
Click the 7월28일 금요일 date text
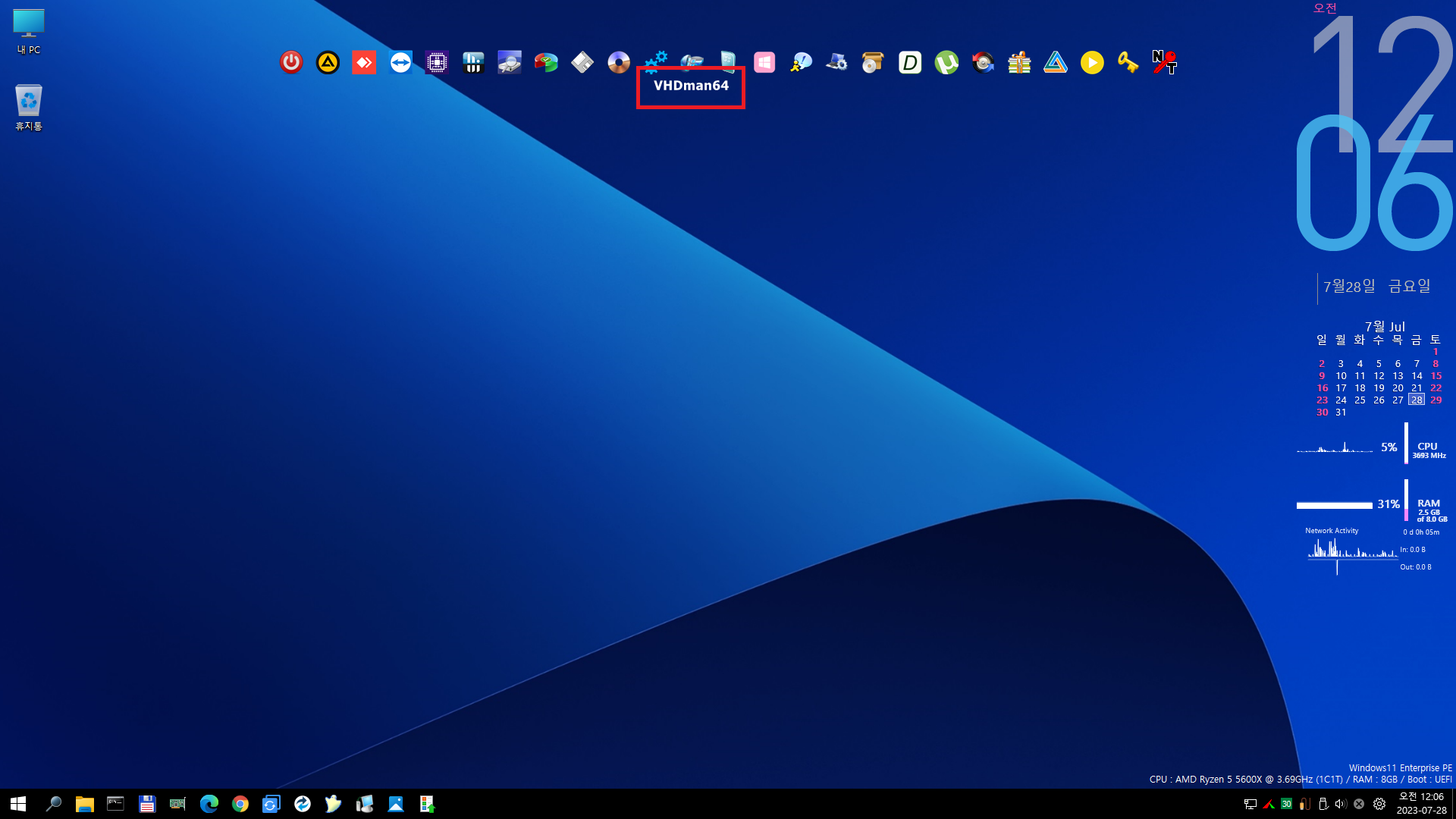1376,286
